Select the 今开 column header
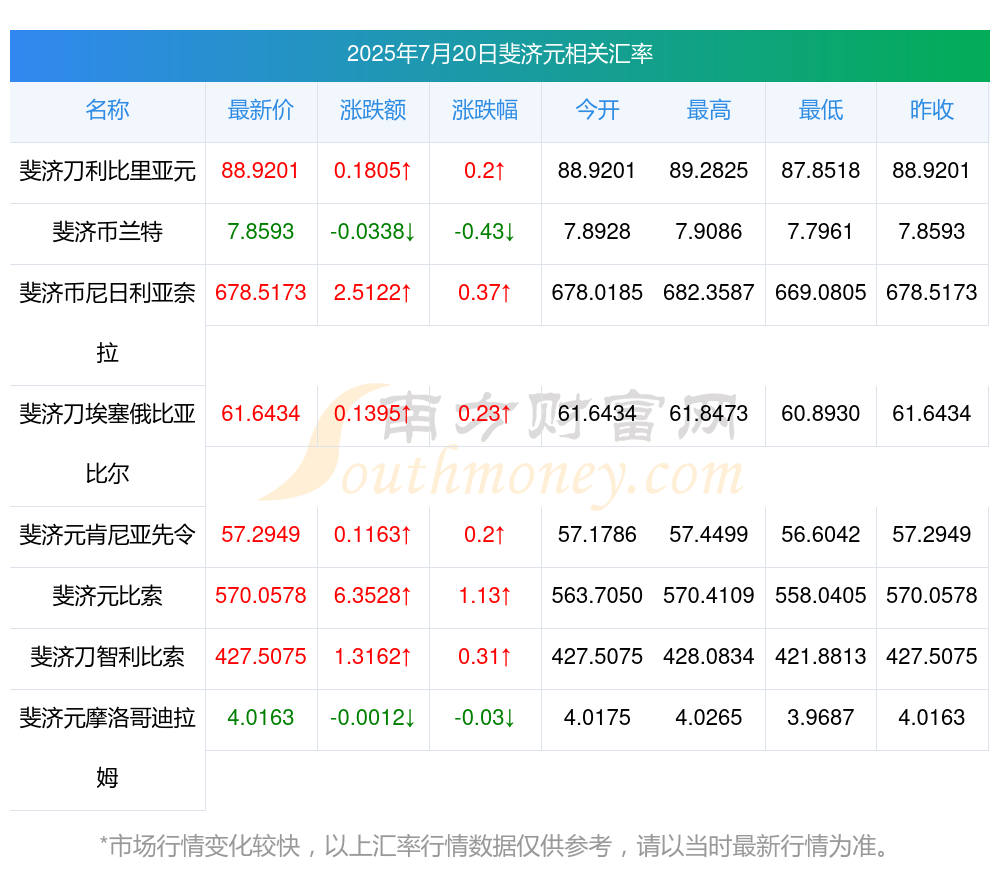Viewport: 1000px width, 877px height. (597, 110)
